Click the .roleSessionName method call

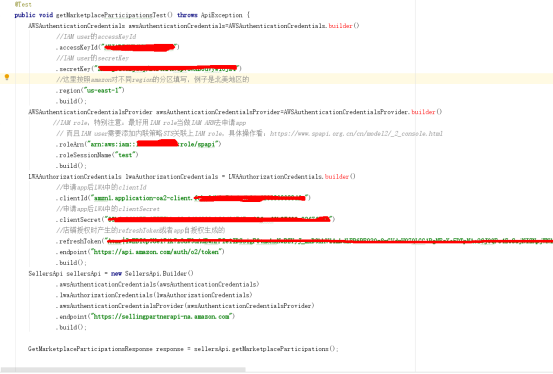[x=84, y=155]
